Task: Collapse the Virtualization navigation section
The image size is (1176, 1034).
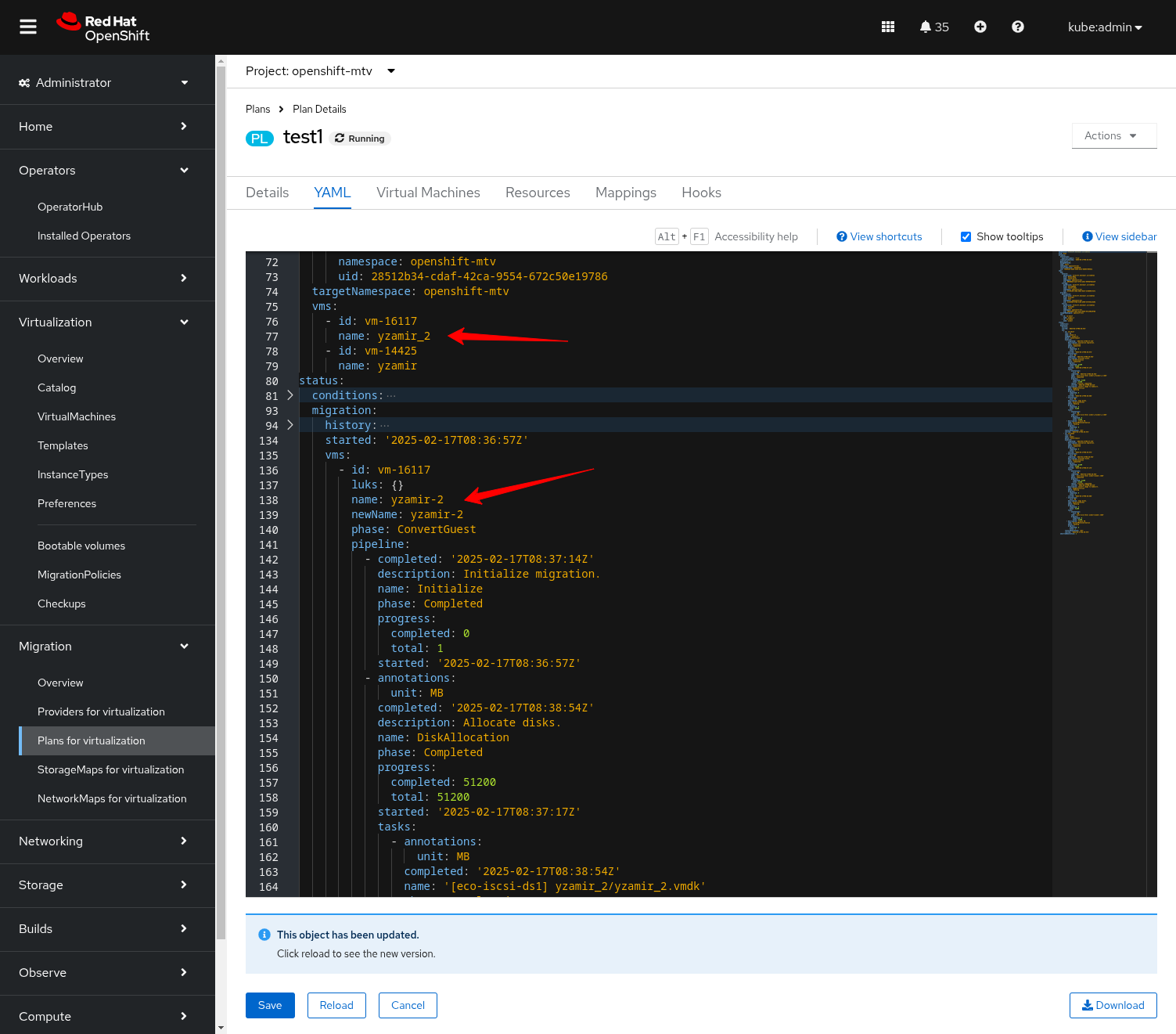Action: (107, 322)
